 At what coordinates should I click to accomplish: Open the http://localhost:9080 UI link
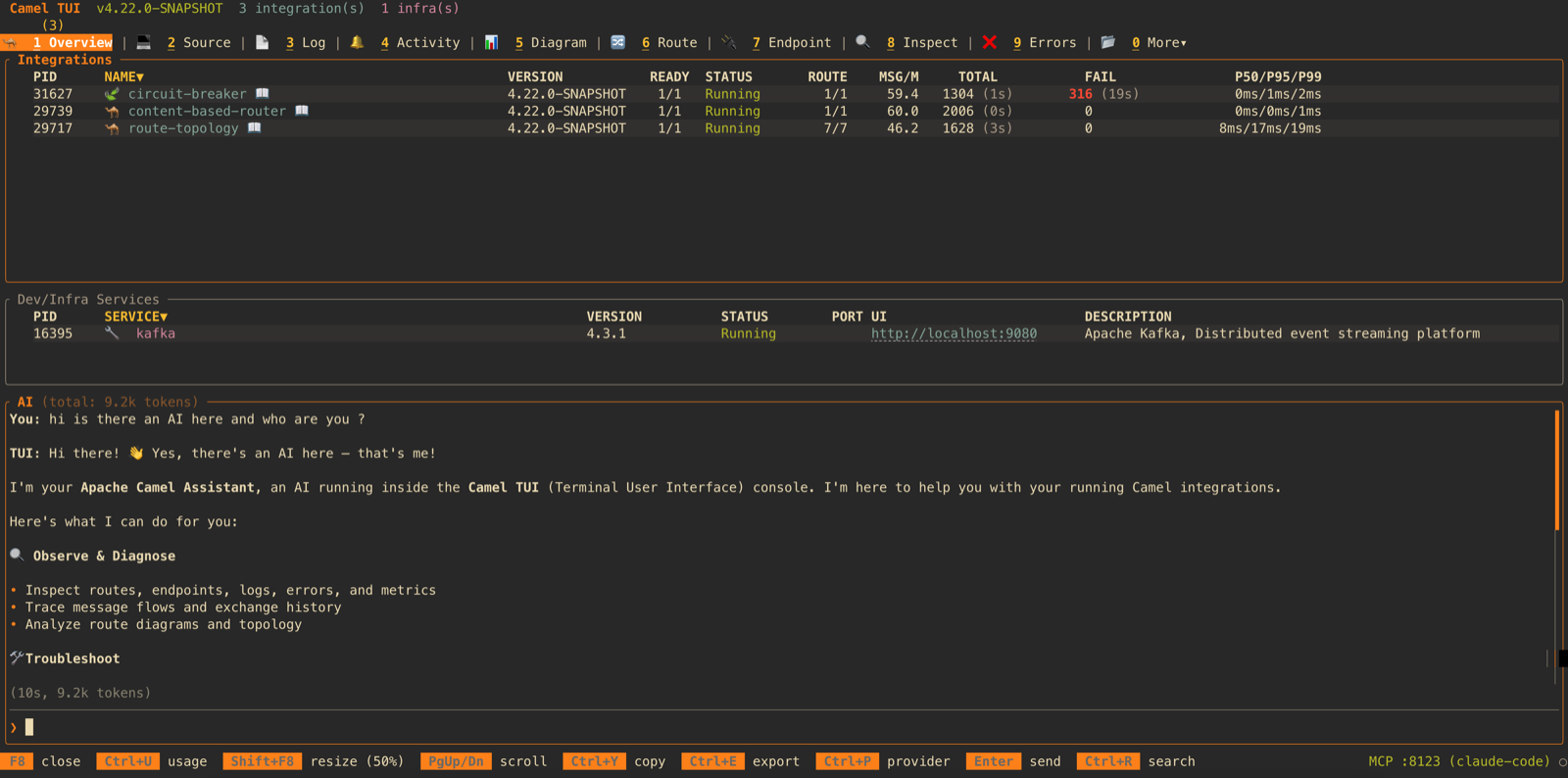[954, 334]
